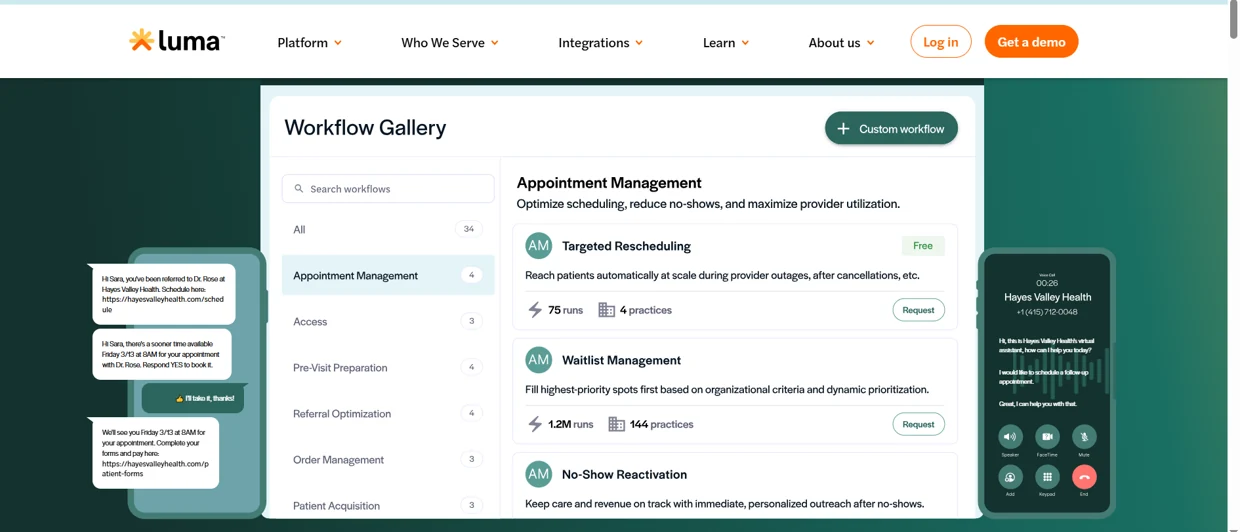The height and width of the screenshot is (532, 1240).
Task: Request the Waitlist Management workflow
Action: pyautogui.click(x=918, y=424)
